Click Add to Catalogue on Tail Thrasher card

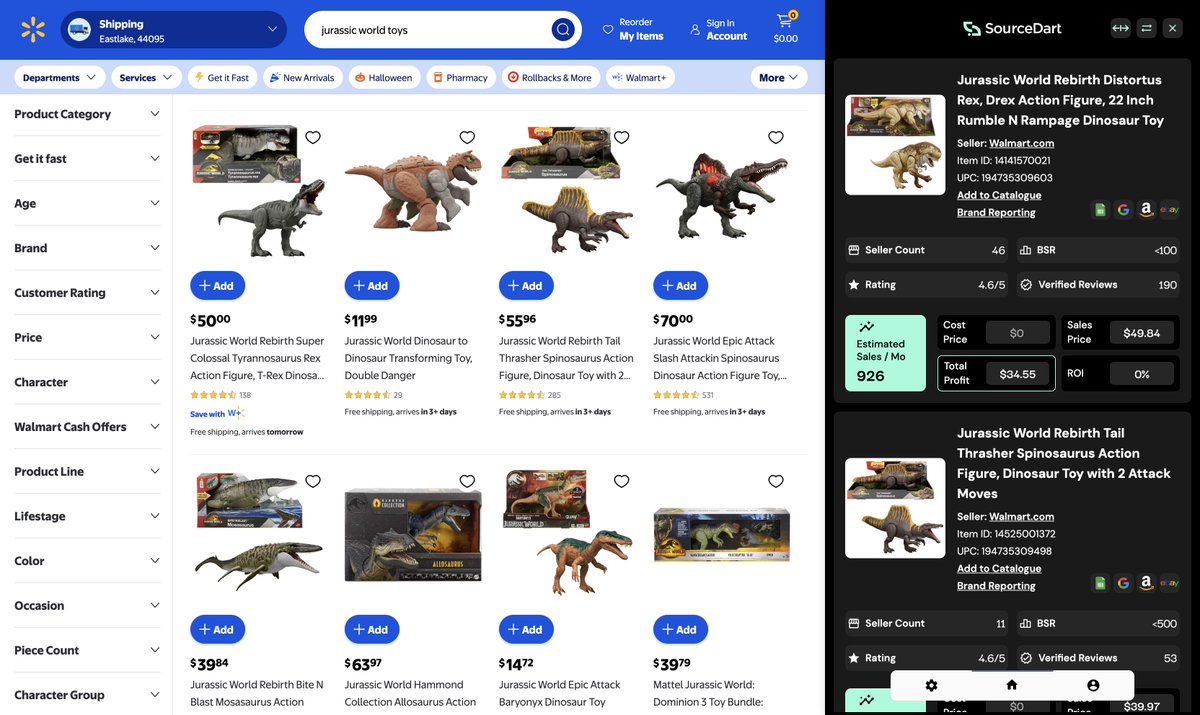coord(999,568)
